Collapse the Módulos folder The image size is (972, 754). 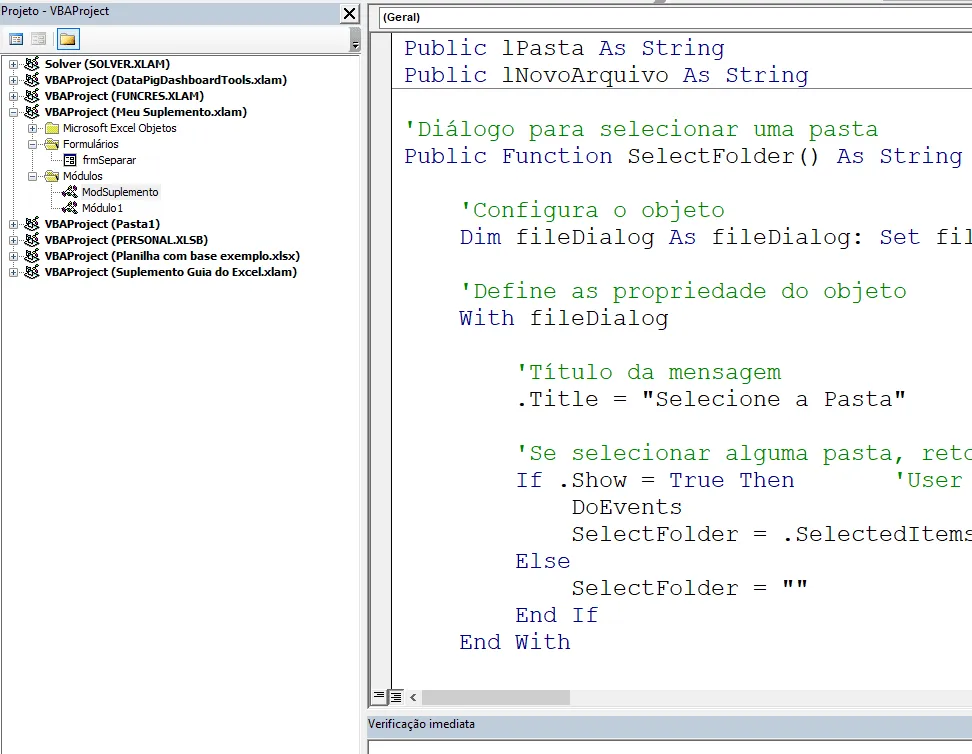coord(32,176)
